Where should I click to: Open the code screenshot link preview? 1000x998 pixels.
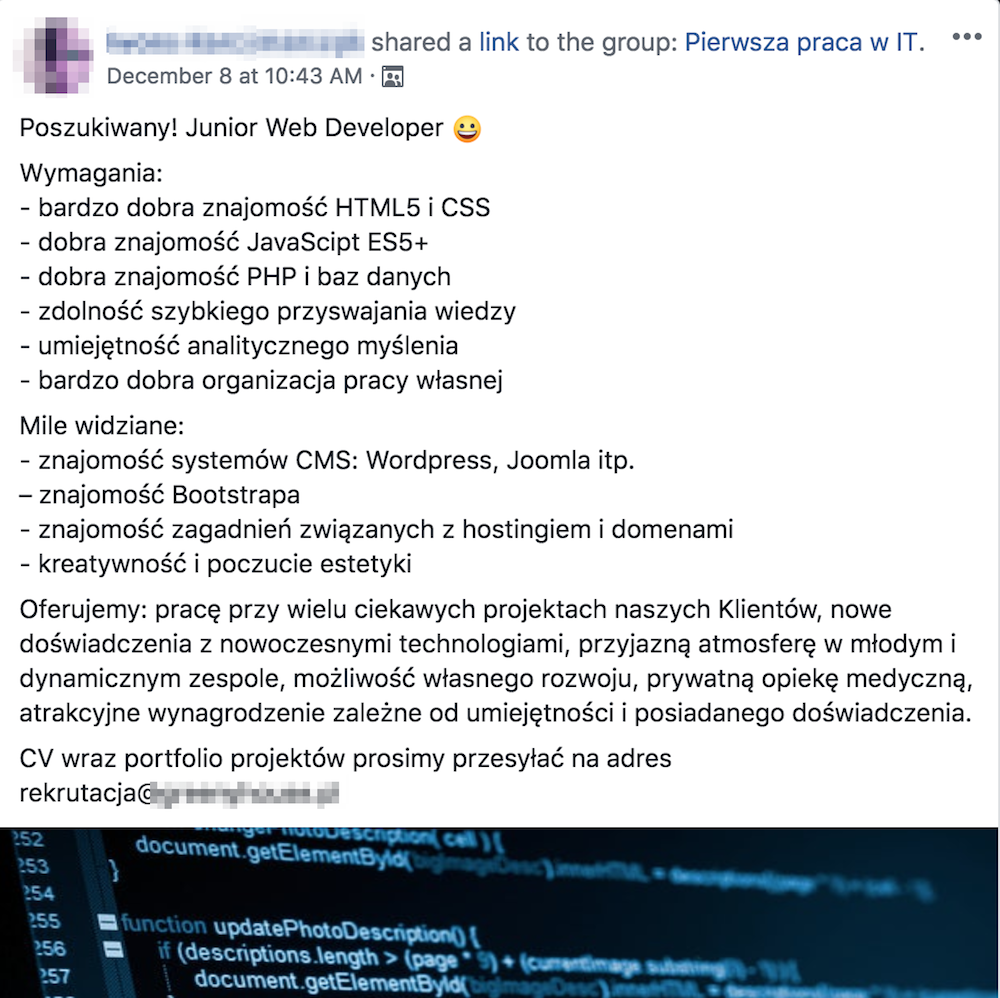pos(500,912)
